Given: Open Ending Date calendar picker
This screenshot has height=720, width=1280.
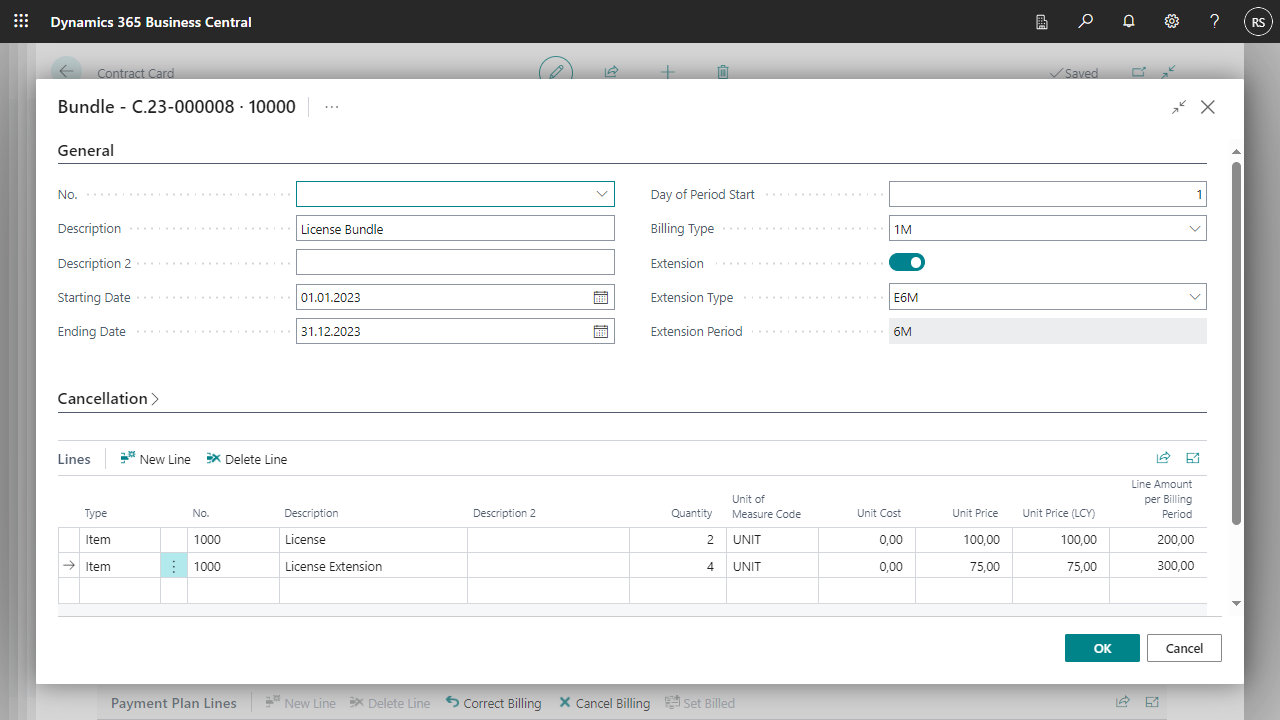Looking at the screenshot, I should tap(601, 331).
